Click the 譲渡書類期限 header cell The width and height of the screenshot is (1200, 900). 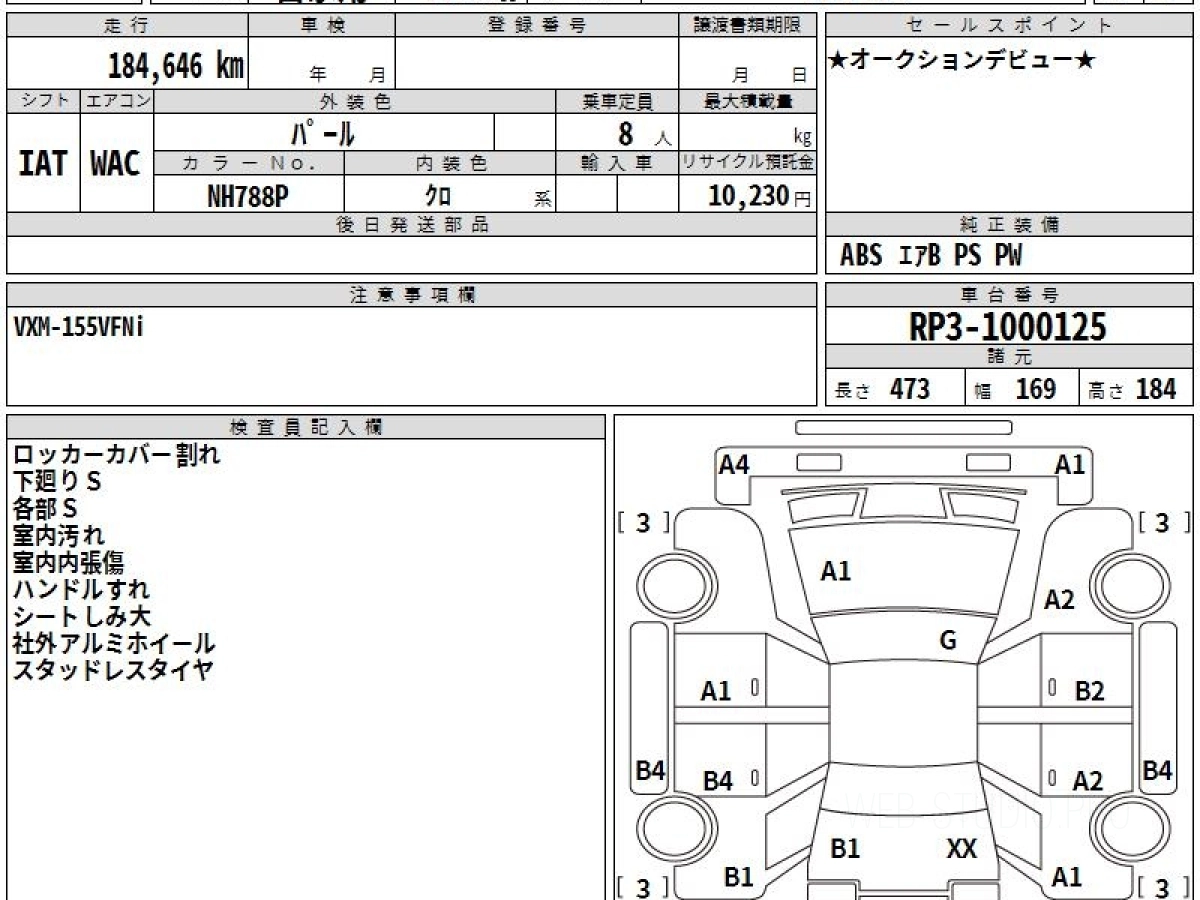[748, 25]
